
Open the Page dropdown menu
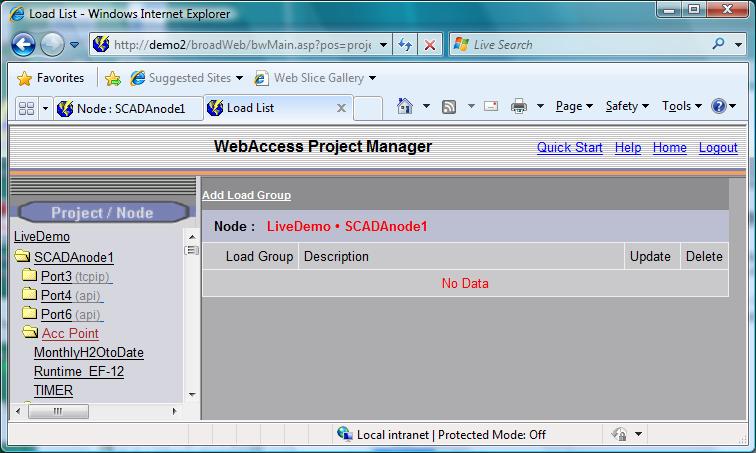pyautogui.click(x=573, y=106)
